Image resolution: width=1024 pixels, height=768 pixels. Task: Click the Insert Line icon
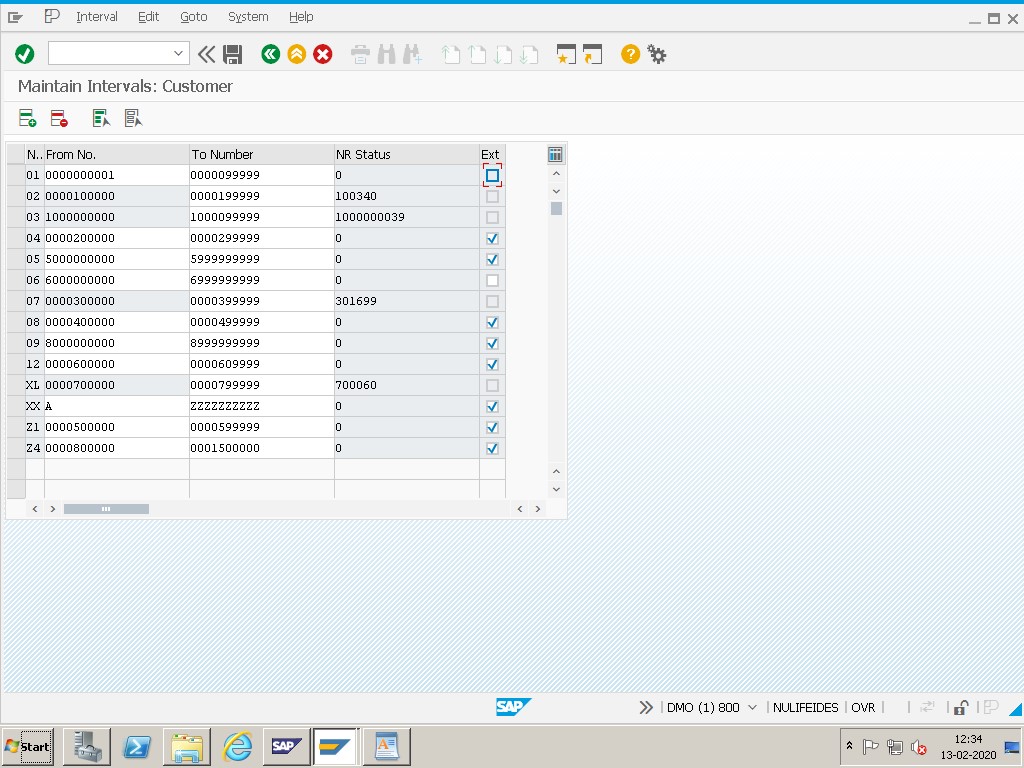point(27,118)
